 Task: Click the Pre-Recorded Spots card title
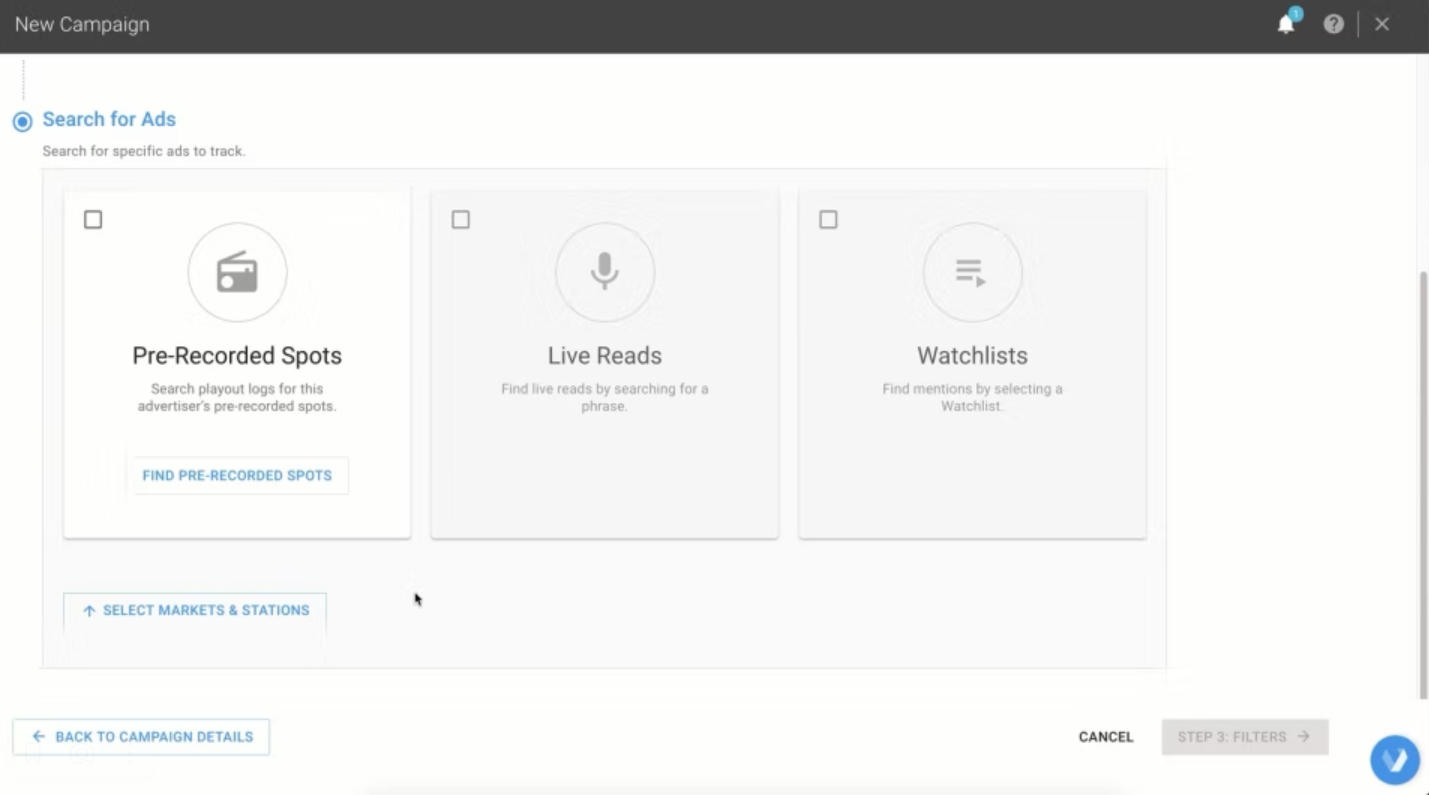coord(237,356)
